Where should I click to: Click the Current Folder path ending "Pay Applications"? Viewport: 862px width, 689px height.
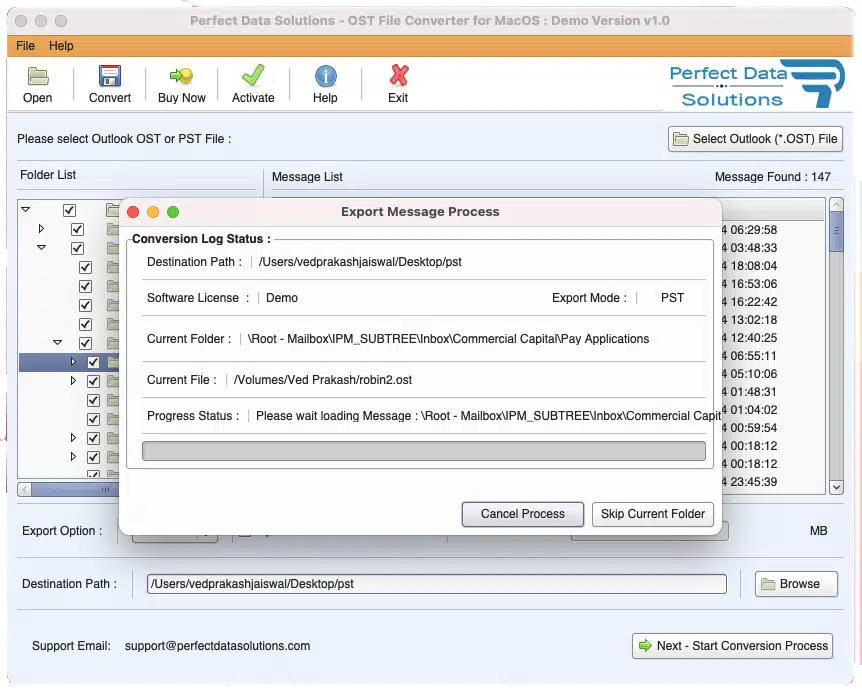pos(448,339)
